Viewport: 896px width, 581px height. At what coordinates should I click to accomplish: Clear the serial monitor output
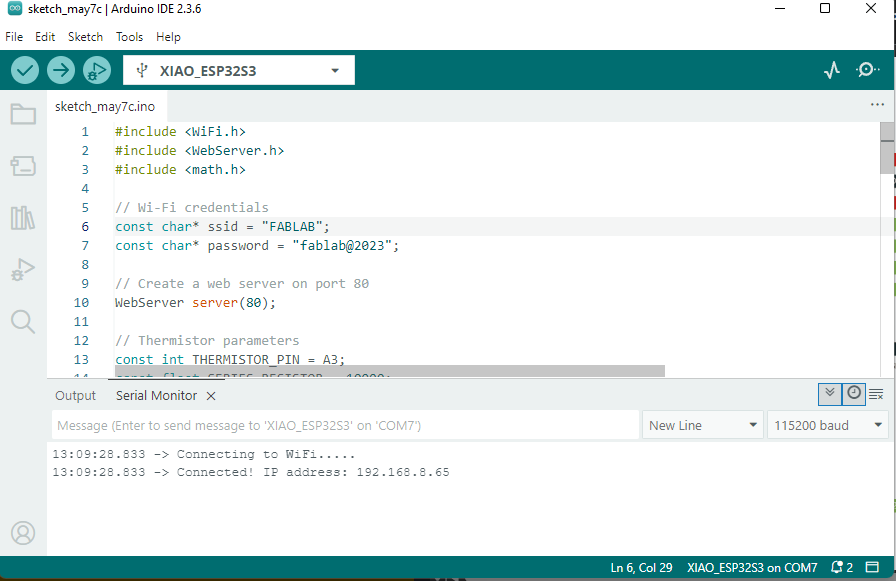[x=876, y=394]
